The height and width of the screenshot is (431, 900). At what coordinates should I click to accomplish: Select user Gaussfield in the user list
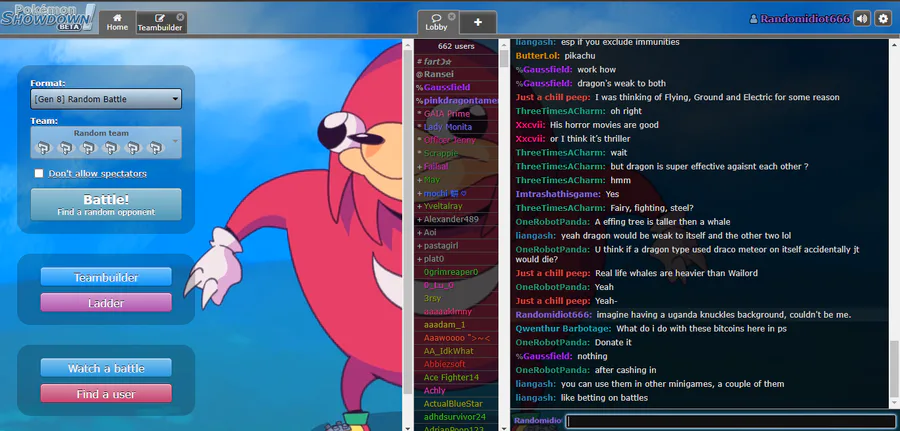(456, 87)
